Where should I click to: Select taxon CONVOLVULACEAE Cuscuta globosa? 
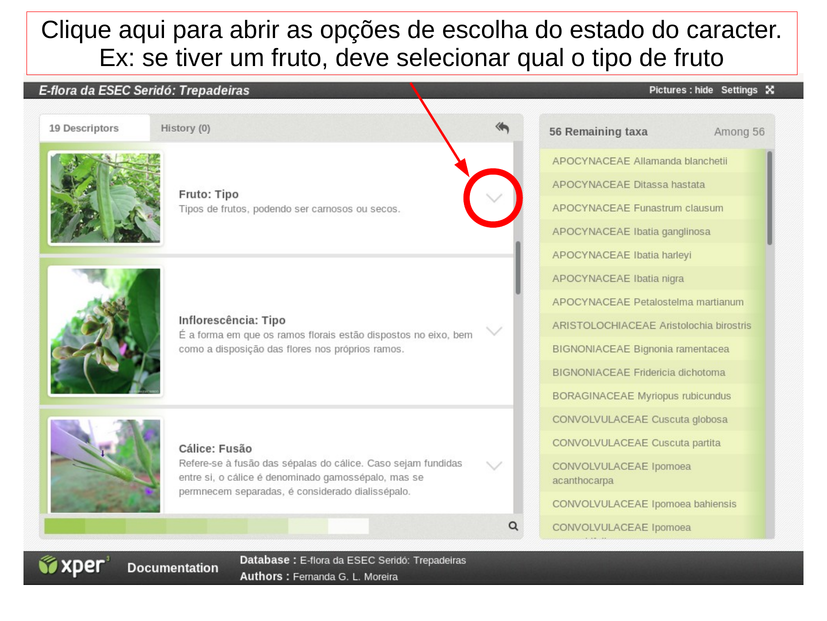click(639, 419)
